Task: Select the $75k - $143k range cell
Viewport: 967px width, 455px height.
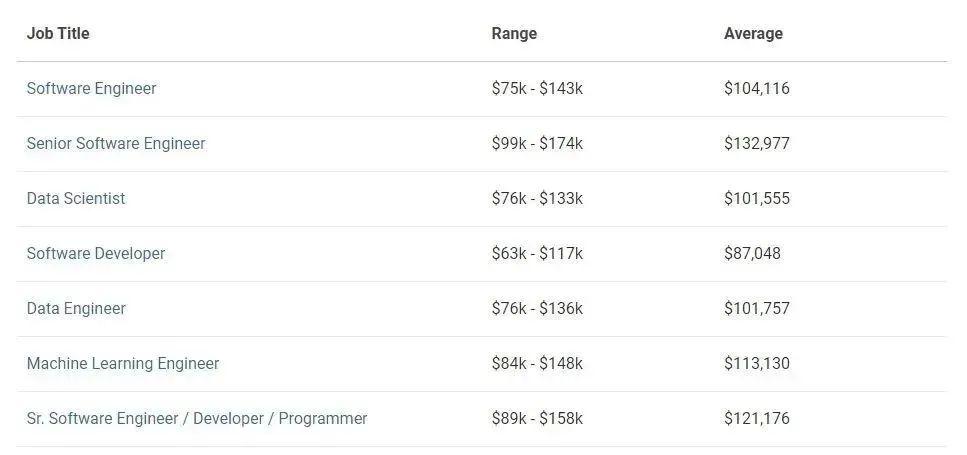Action: tap(537, 89)
